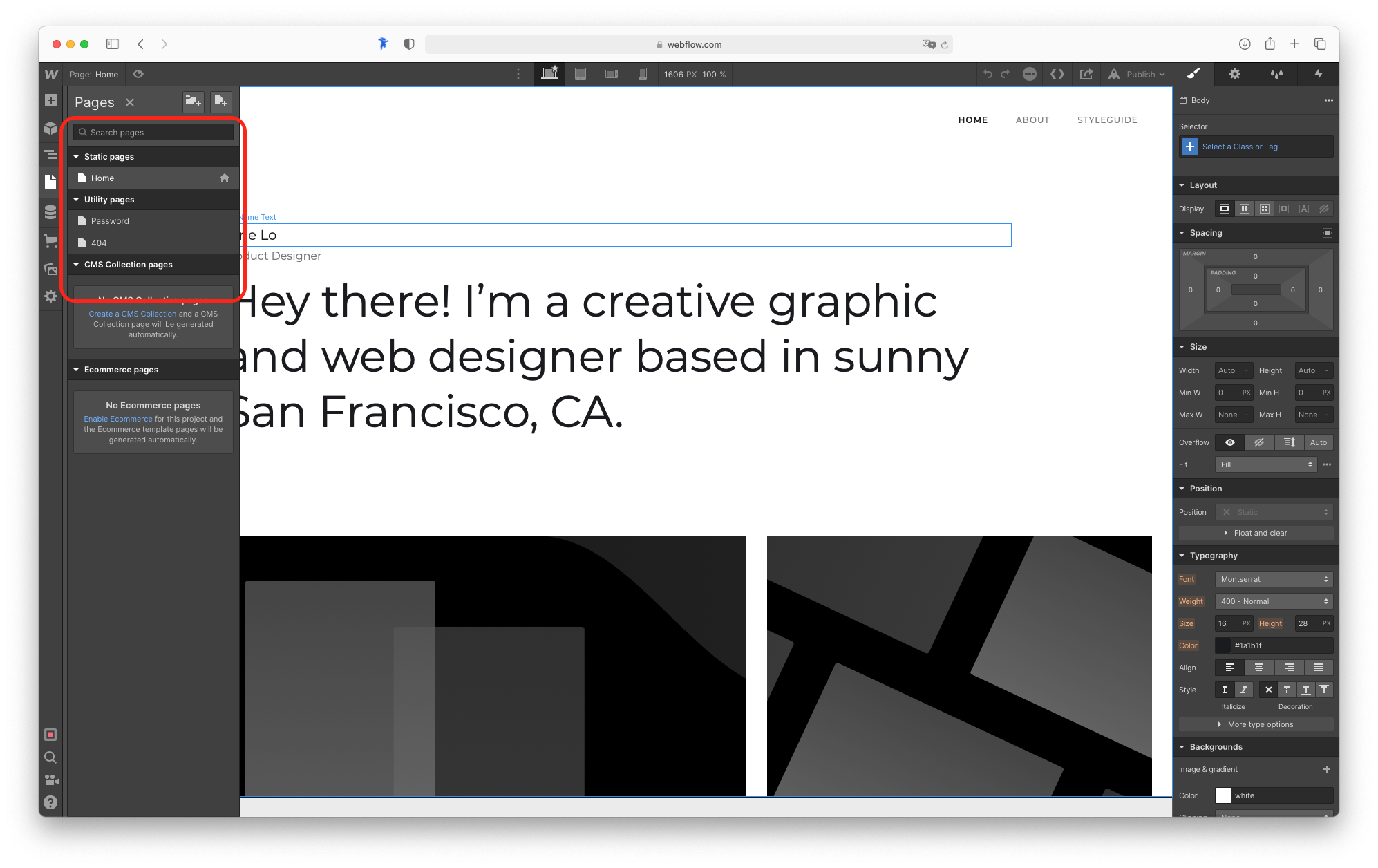Viewport: 1378px width, 868px height.
Task: Click the Search pages input field
Action: click(x=153, y=132)
